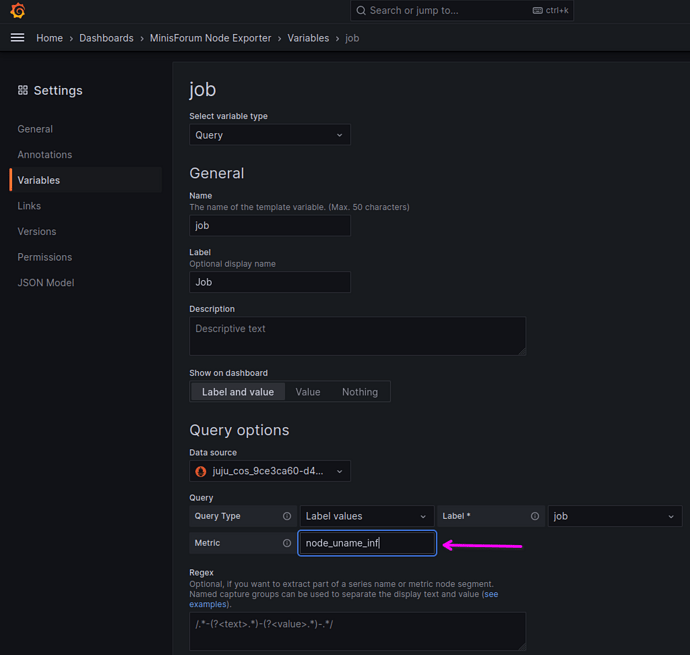
Task: Click the 'Query options' heading
Action: tap(239, 430)
